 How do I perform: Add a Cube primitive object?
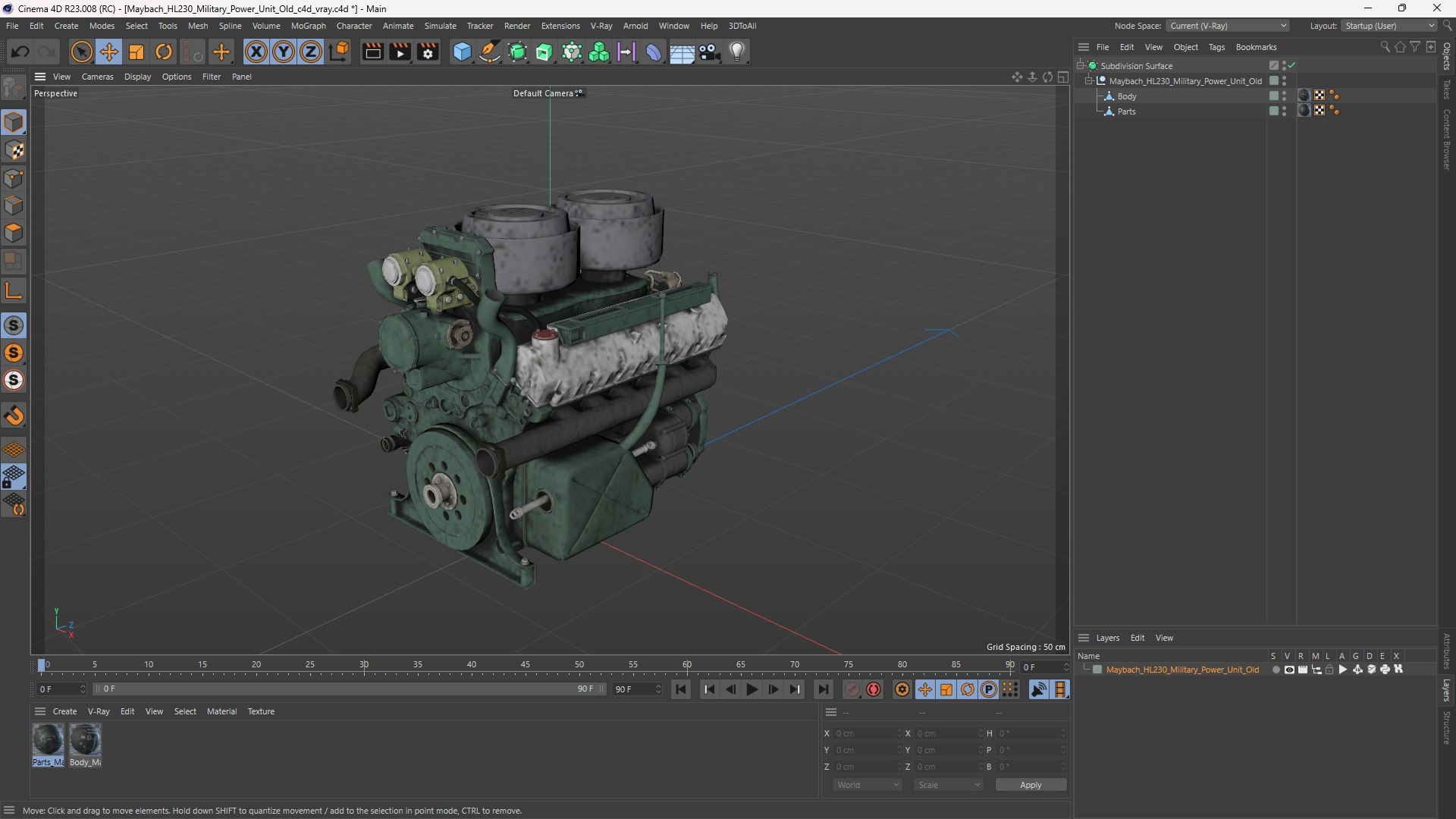462,52
